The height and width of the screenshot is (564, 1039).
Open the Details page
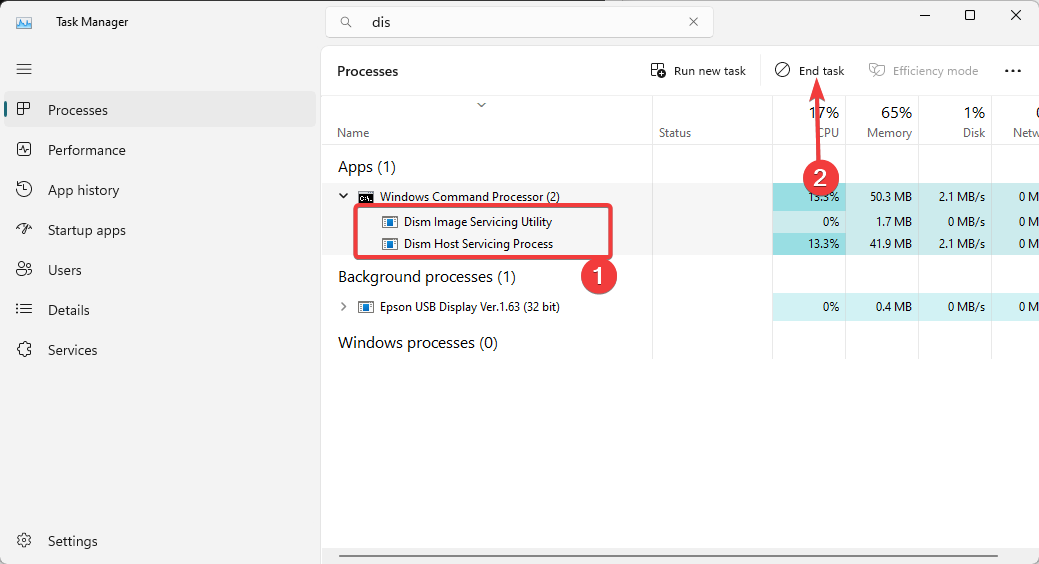pos(160,310)
